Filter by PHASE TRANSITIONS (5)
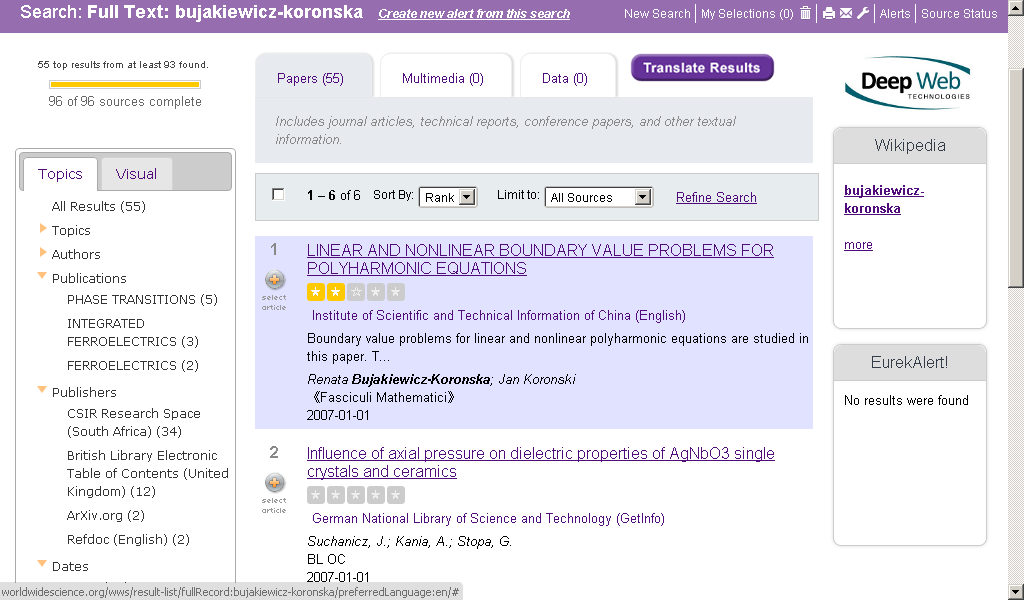Image resolution: width=1024 pixels, height=600 pixels. coord(142,300)
